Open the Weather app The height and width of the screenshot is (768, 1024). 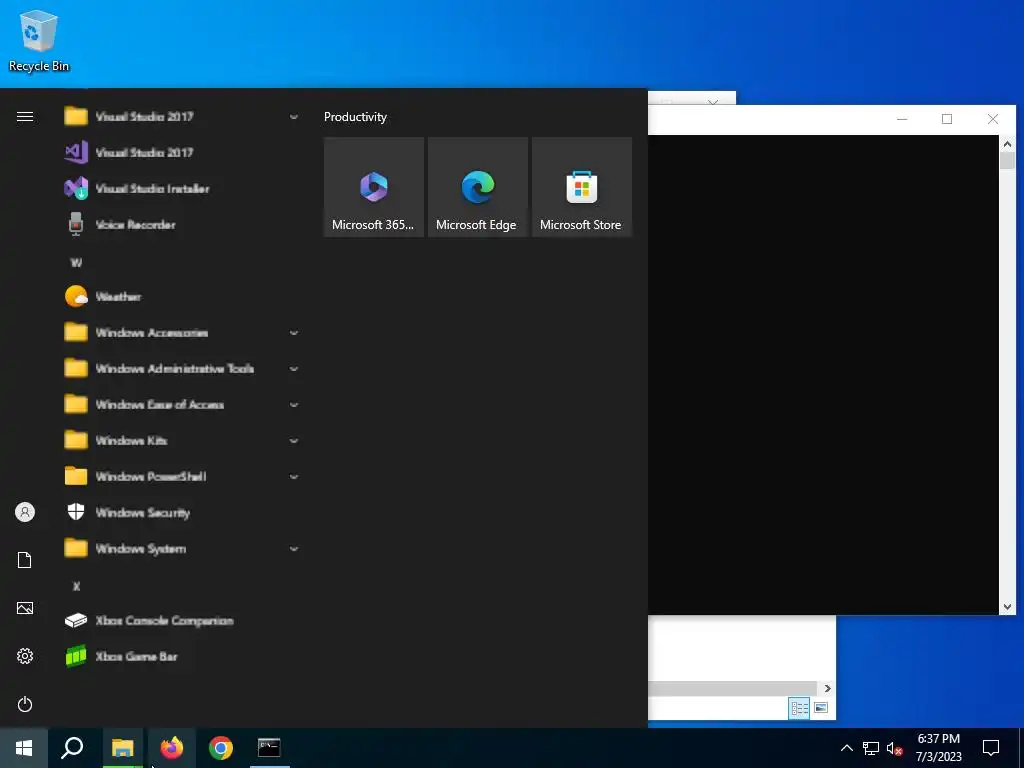click(182, 296)
